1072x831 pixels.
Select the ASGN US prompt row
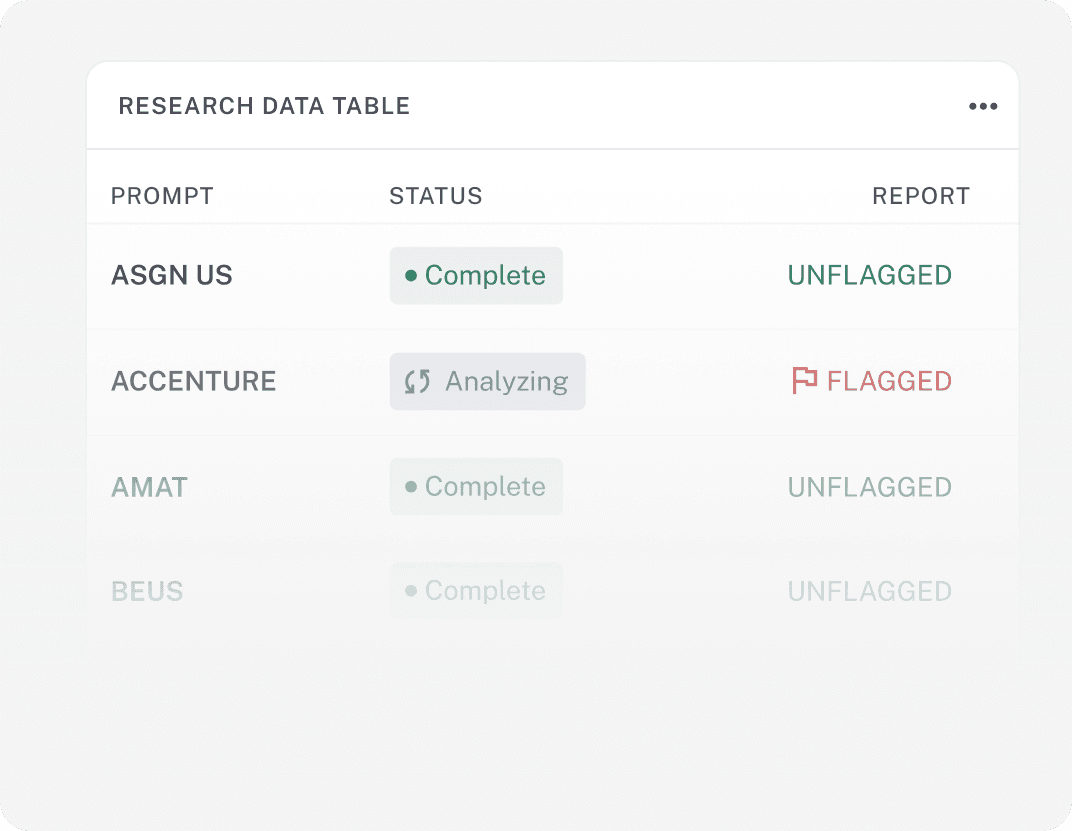pyautogui.click(x=552, y=276)
